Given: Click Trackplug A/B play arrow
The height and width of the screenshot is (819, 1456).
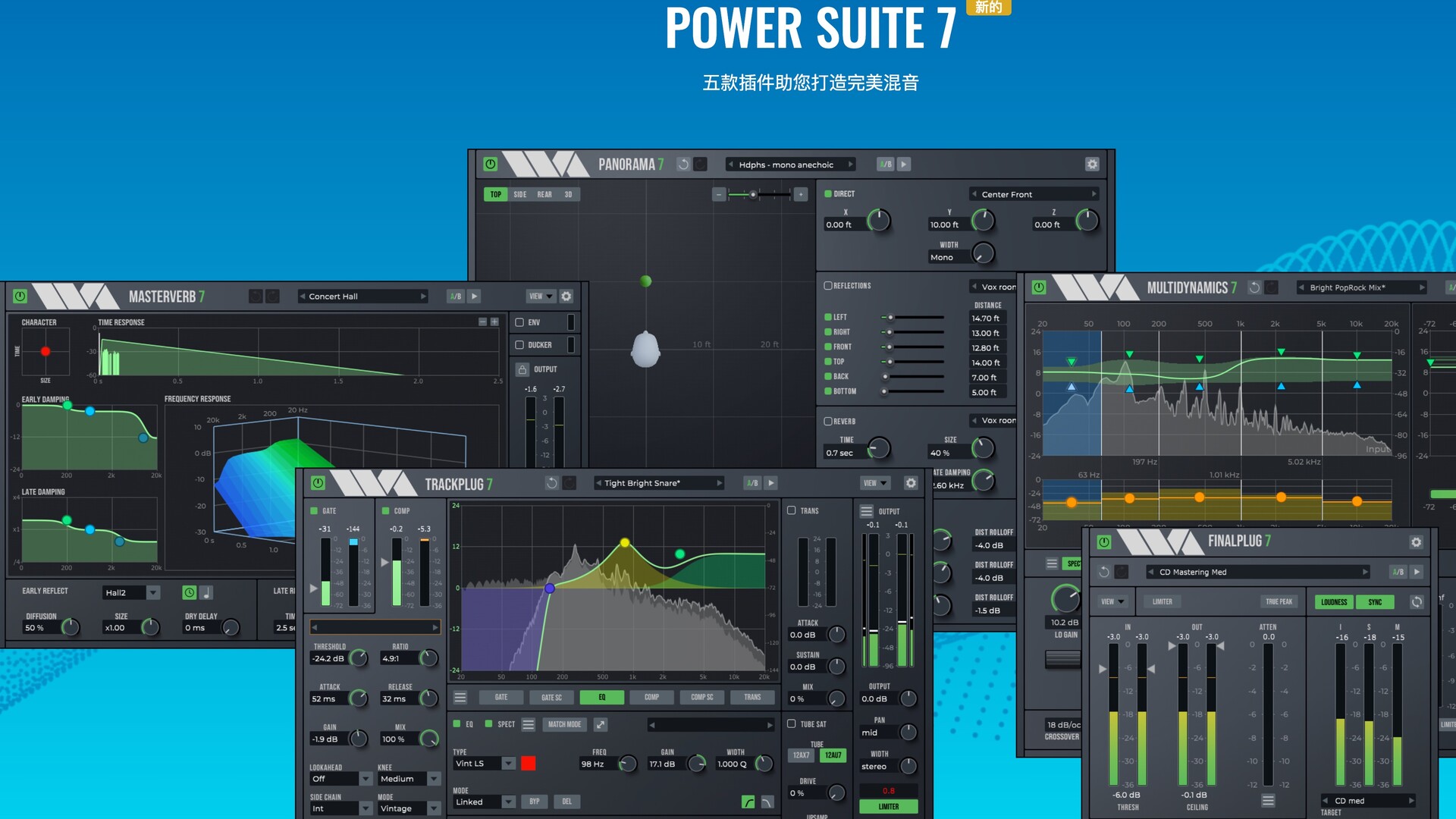Looking at the screenshot, I should point(770,483).
